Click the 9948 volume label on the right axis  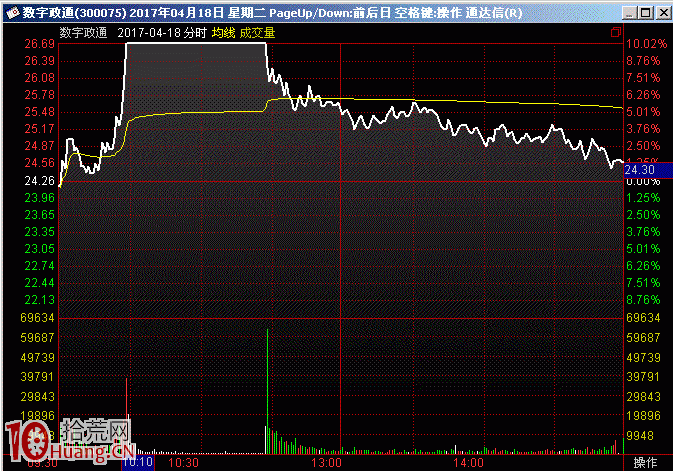pyautogui.click(x=640, y=436)
